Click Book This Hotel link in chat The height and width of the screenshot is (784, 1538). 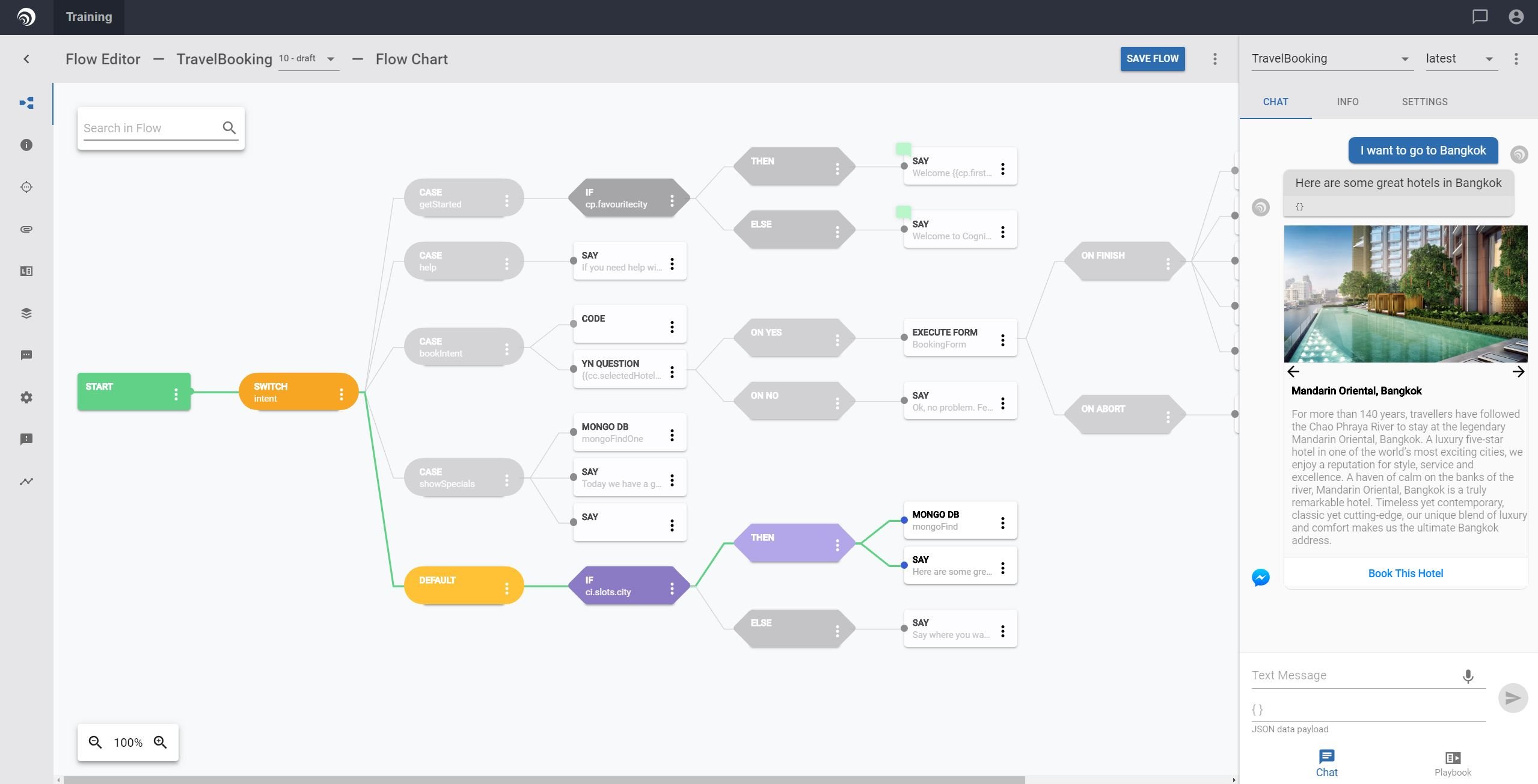pos(1405,573)
